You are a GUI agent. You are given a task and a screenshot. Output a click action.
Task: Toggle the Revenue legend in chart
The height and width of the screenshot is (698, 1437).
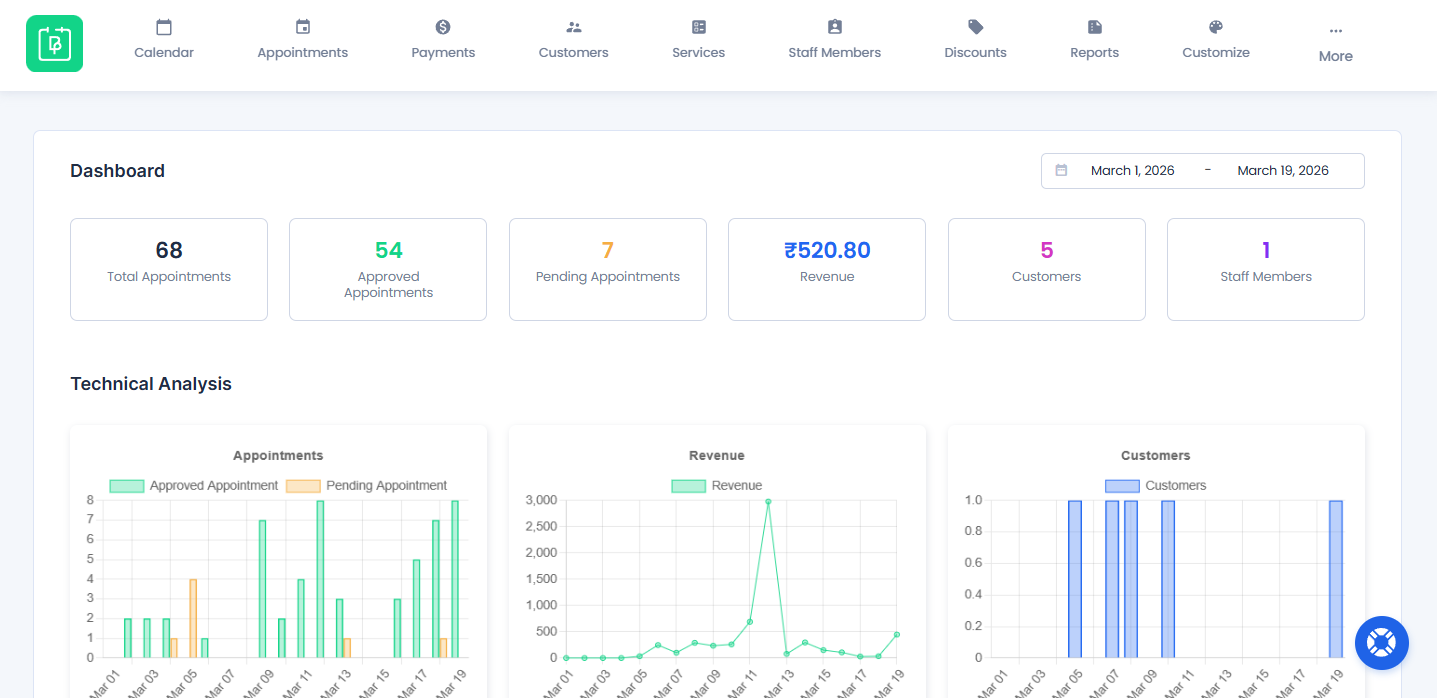[x=716, y=486]
